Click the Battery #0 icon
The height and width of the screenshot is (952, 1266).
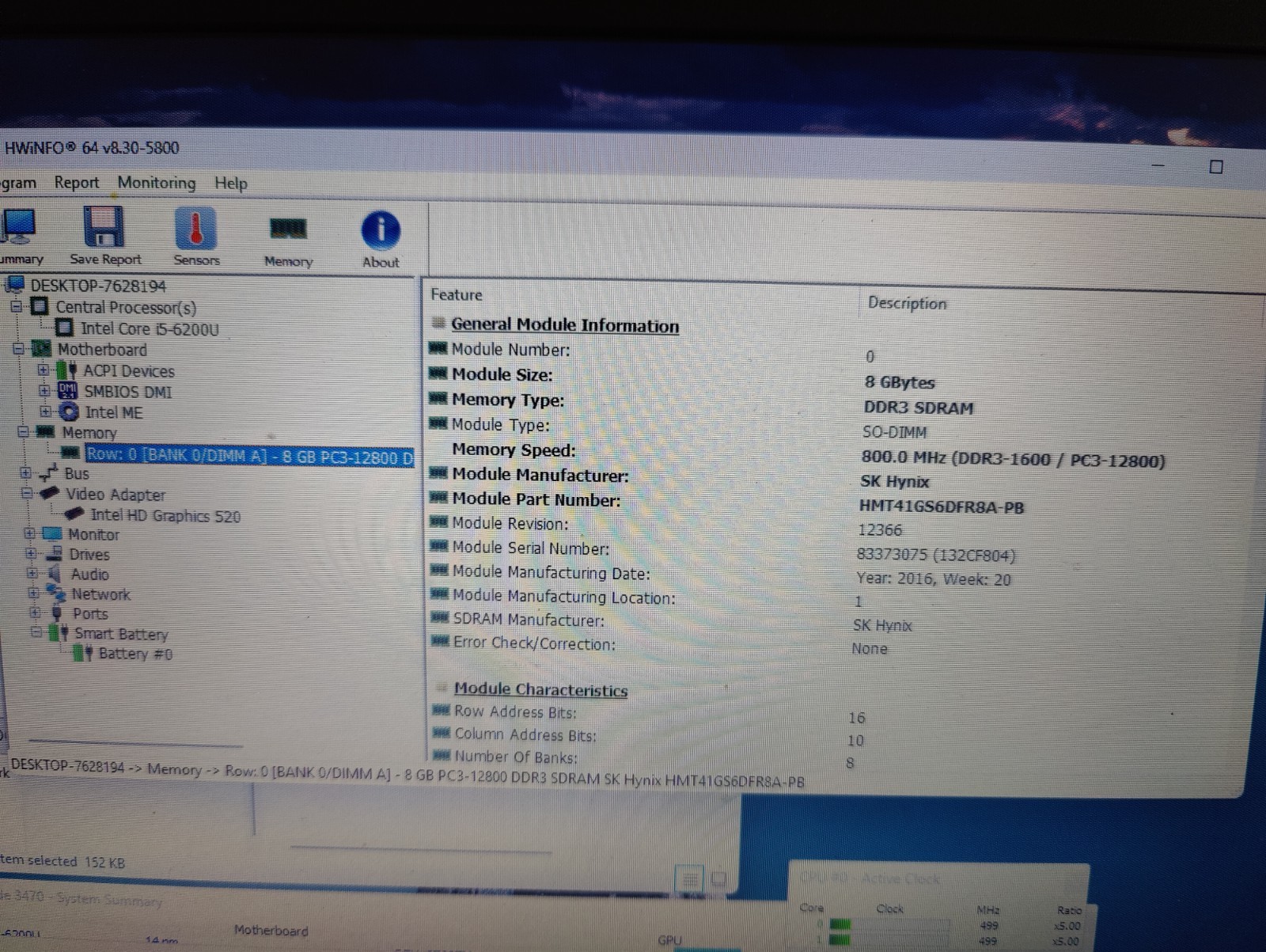83,653
